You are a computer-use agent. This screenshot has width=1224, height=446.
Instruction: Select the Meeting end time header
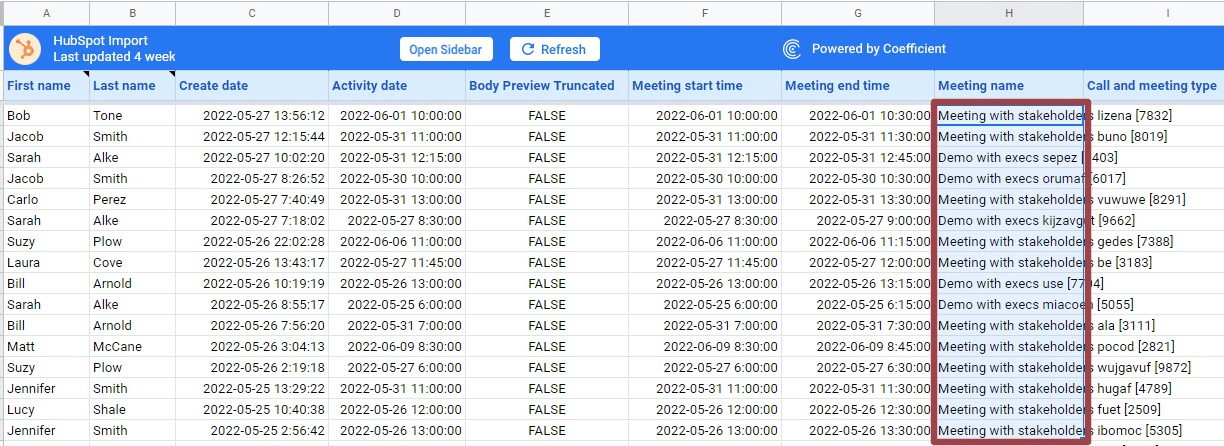click(x=837, y=86)
